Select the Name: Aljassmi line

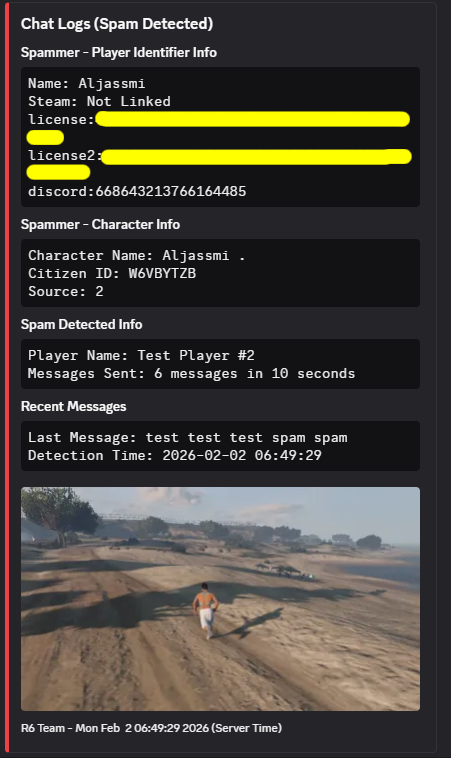click(87, 84)
